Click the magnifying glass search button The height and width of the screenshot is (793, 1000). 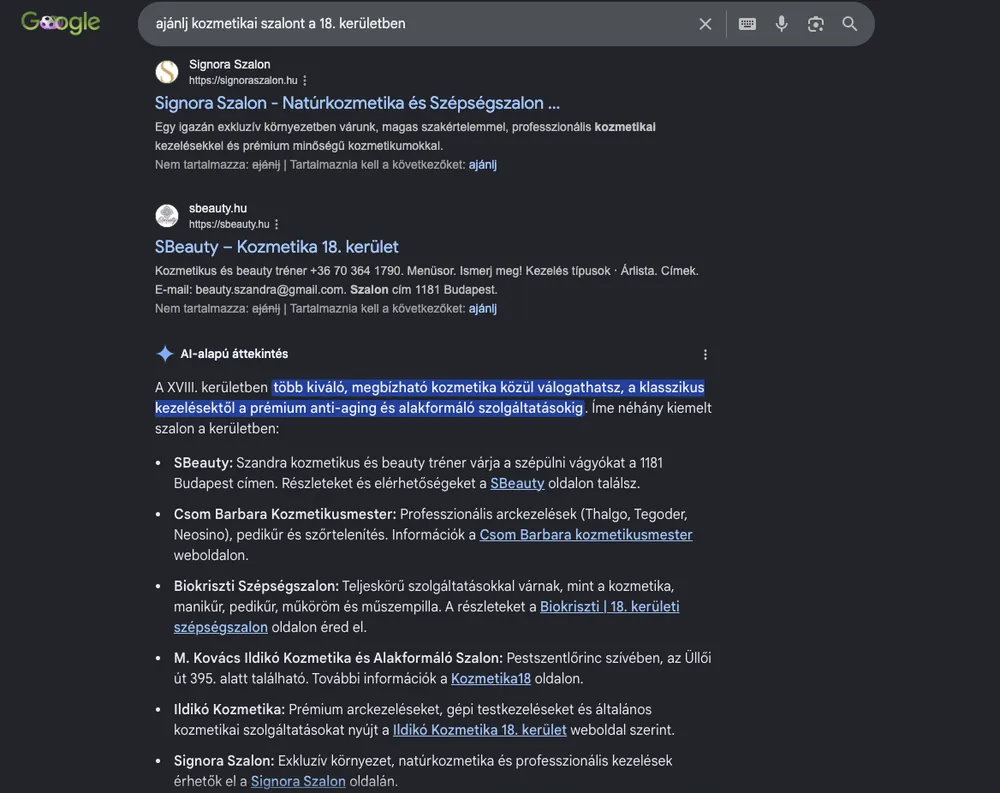[x=849, y=24]
